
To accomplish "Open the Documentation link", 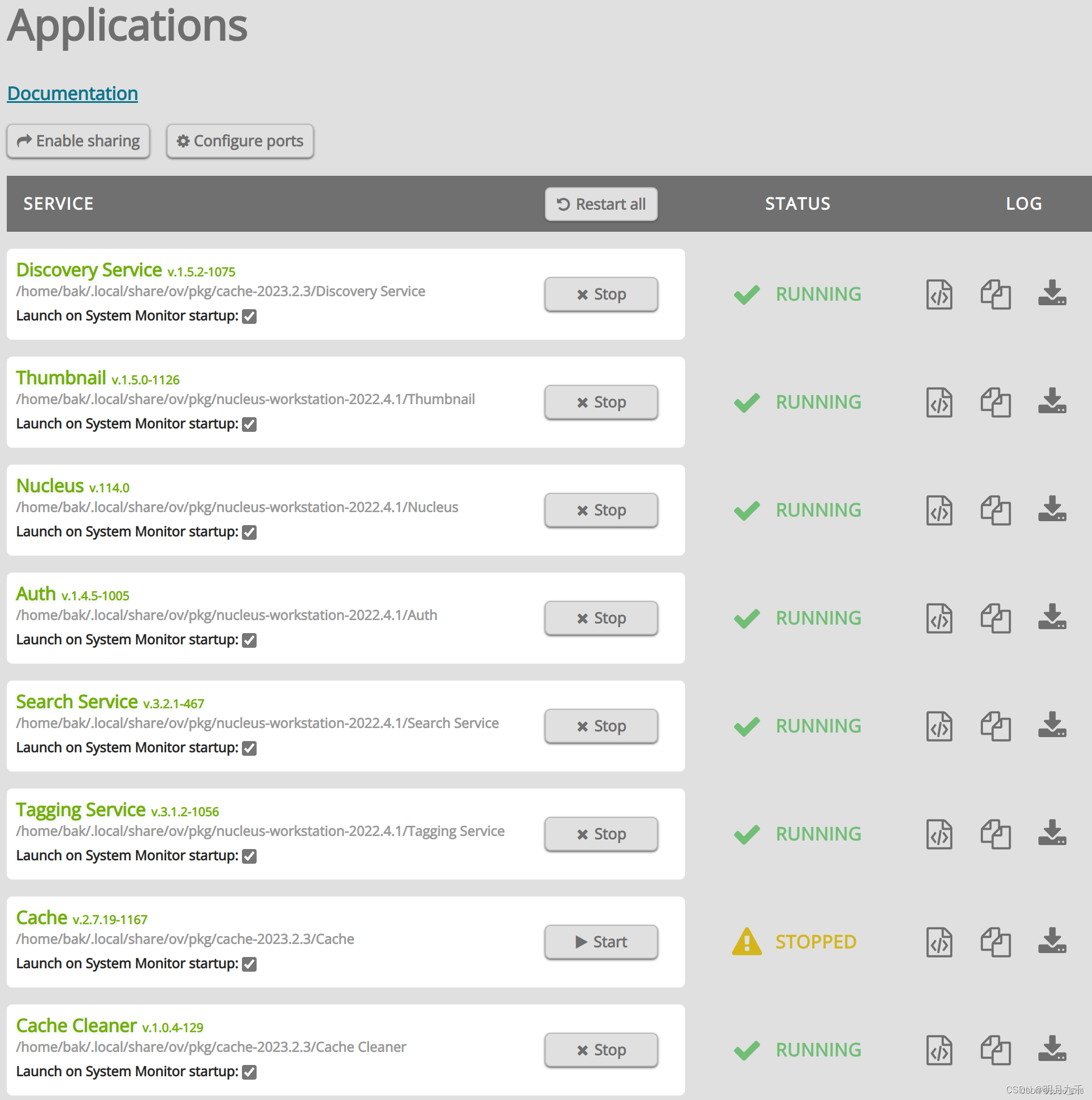I will click(x=72, y=93).
